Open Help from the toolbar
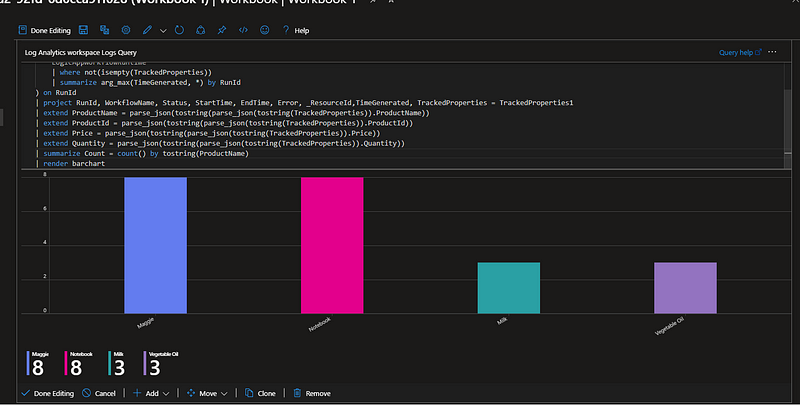Viewport: 800px width, 405px height. point(296,31)
